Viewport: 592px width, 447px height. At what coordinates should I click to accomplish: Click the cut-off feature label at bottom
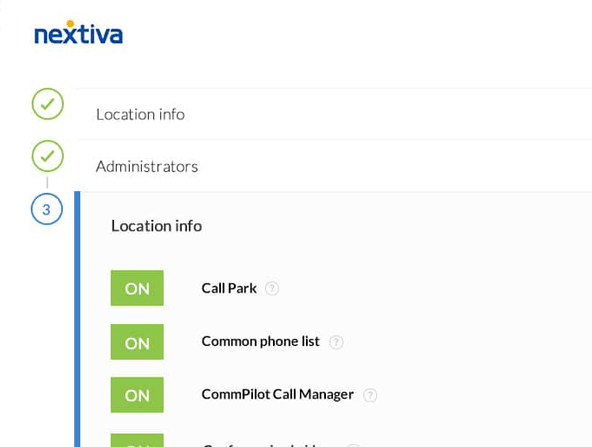[261, 445]
